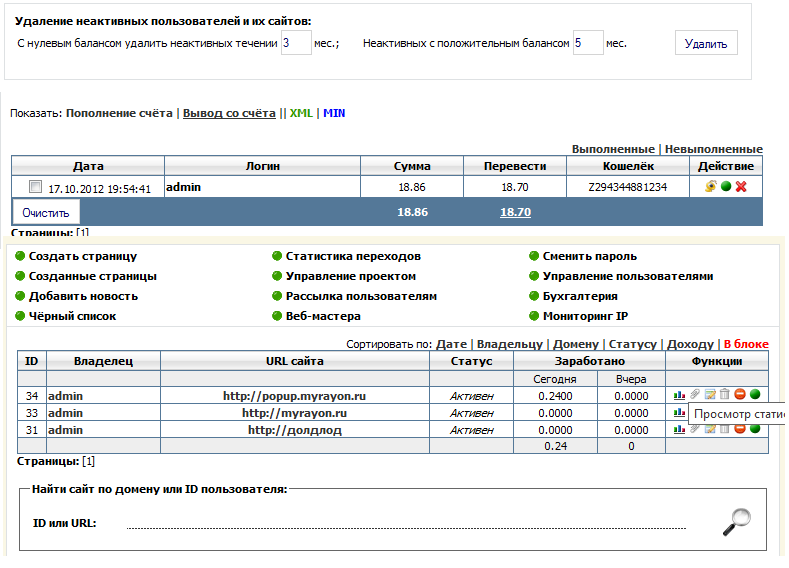
Task: Show Пополнение счёта records
Action: [119, 113]
